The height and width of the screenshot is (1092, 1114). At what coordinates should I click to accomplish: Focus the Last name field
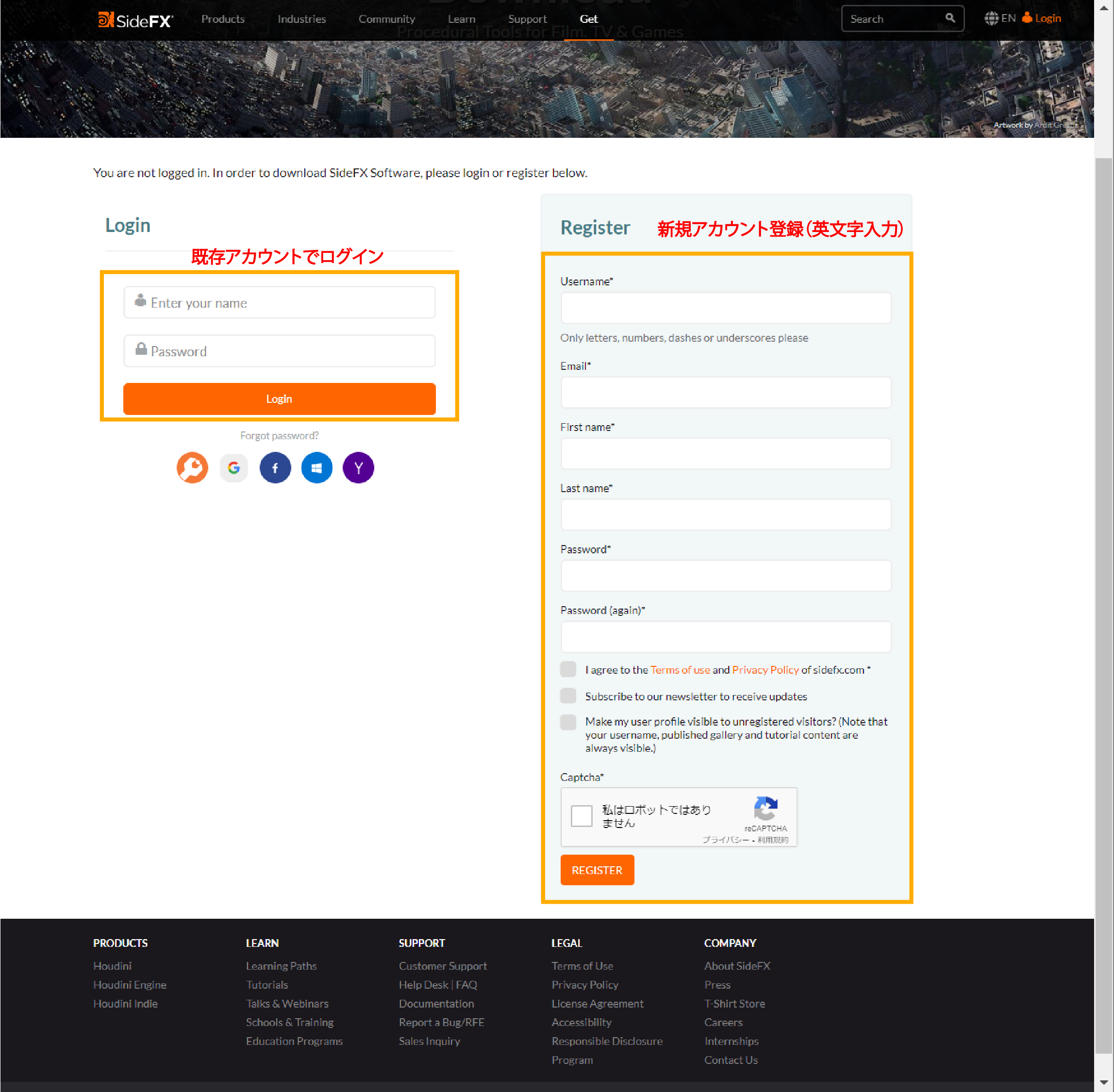[726, 514]
